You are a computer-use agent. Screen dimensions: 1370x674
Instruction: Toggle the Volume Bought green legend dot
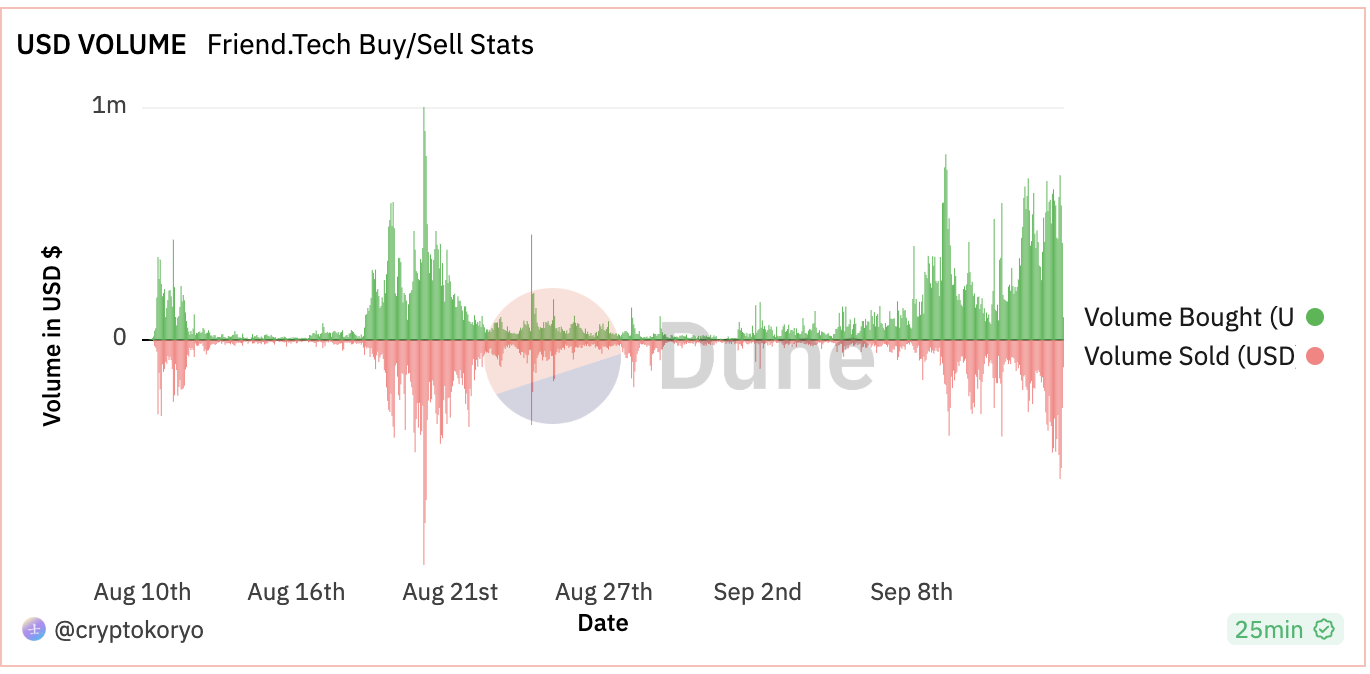[1315, 317]
